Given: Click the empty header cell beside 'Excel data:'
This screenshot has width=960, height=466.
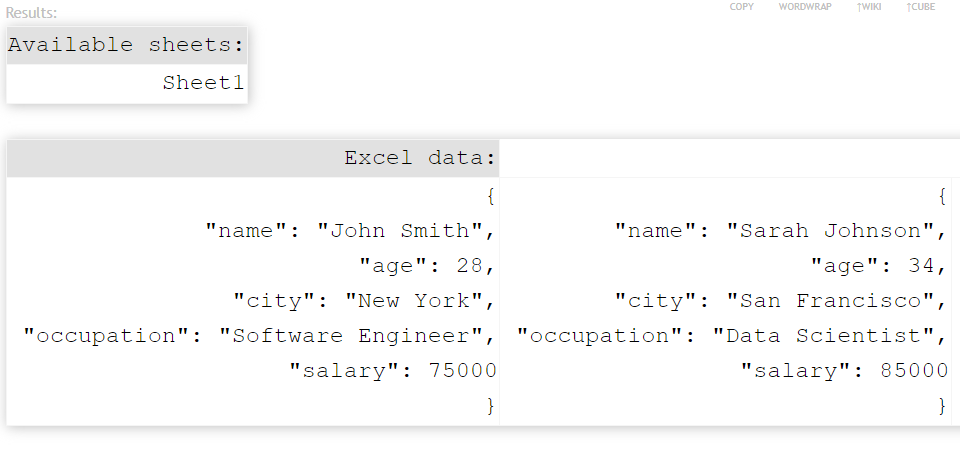Looking at the screenshot, I should pyautogui.click(x=727, y=158).
